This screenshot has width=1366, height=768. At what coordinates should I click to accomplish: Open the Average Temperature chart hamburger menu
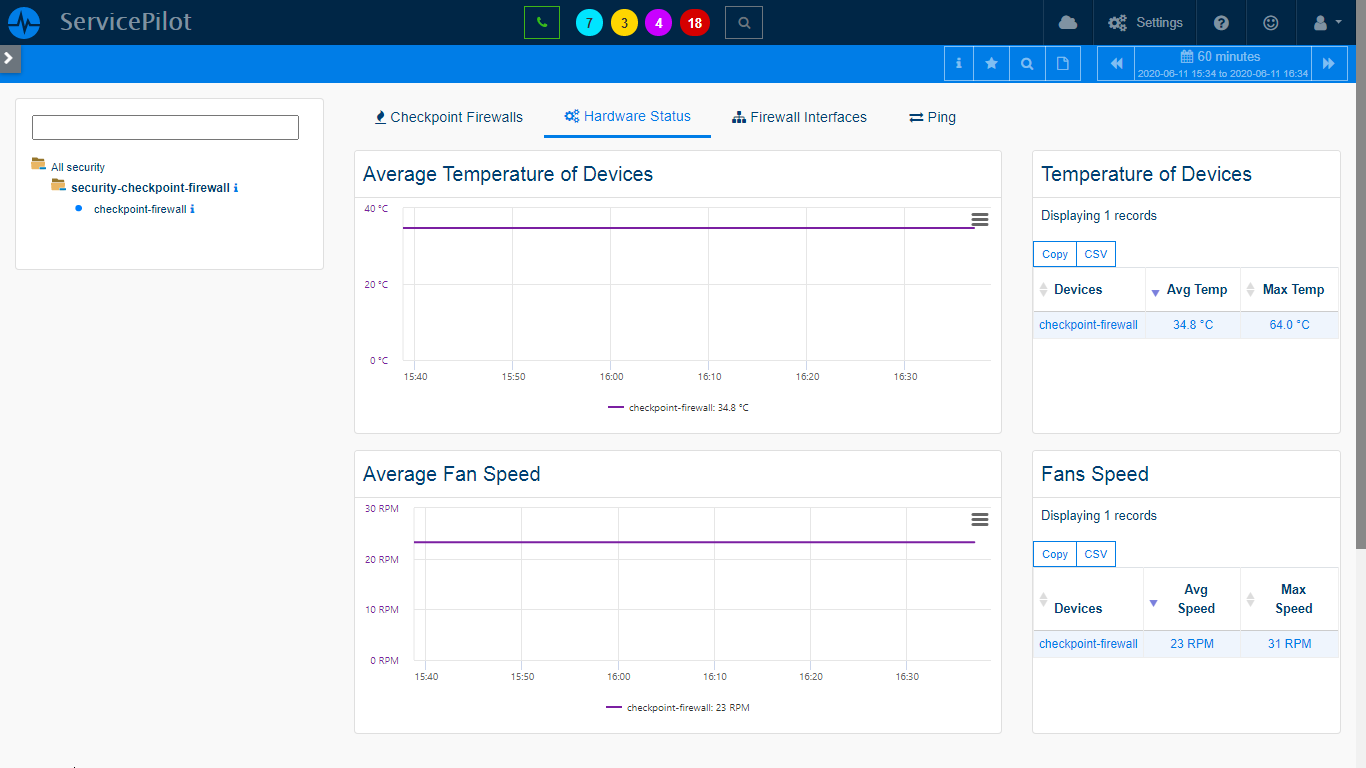tap(980, 220)
